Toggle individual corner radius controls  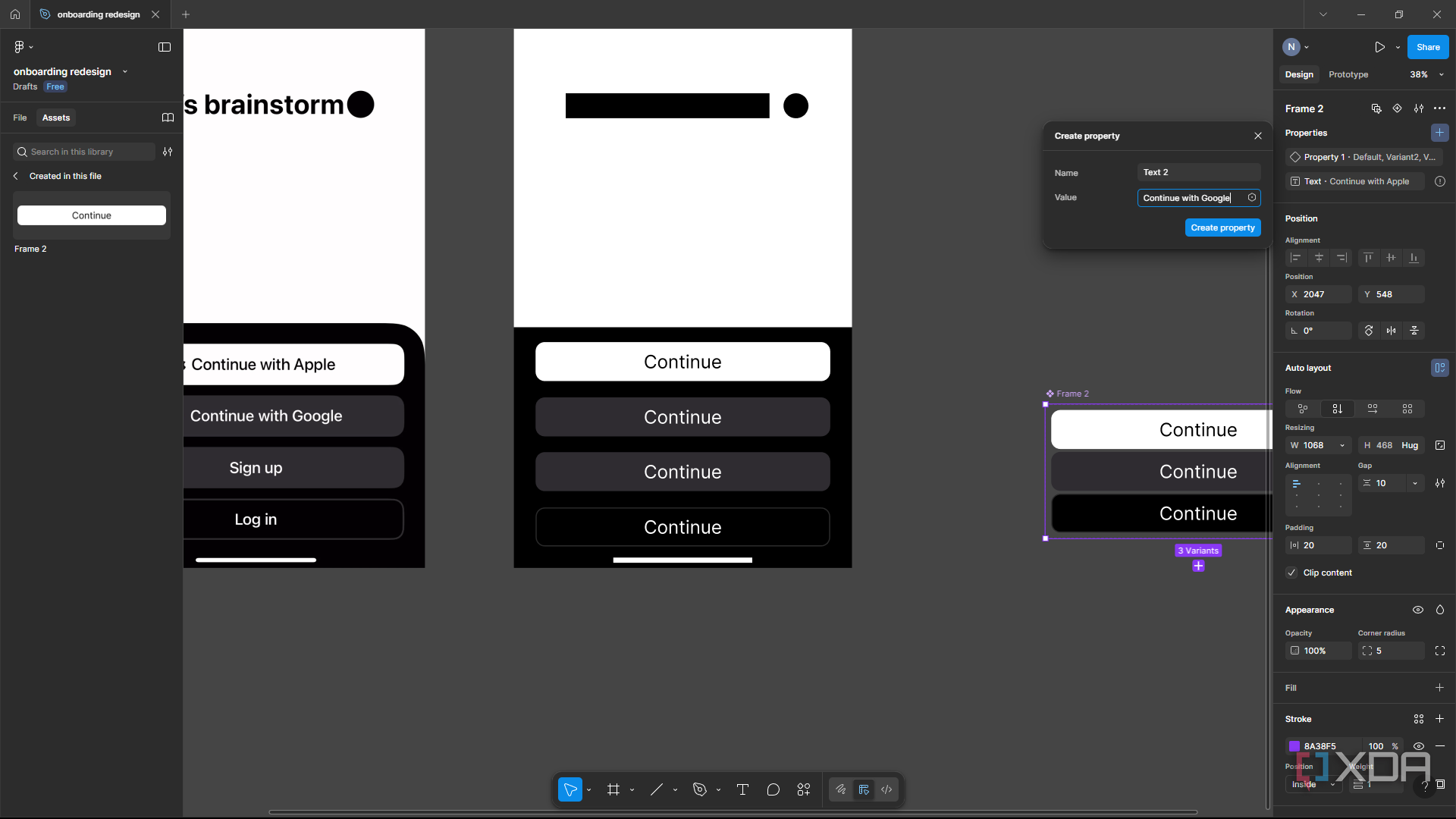click(1440, 651)
